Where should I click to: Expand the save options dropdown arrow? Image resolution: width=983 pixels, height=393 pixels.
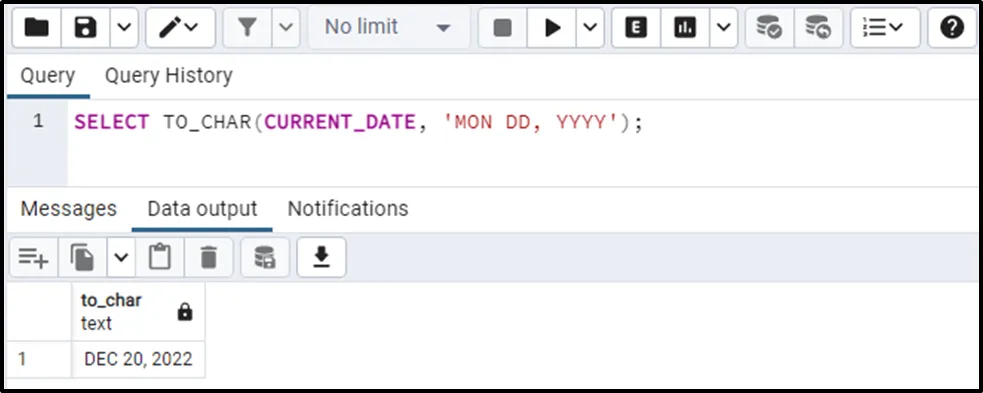125,28
